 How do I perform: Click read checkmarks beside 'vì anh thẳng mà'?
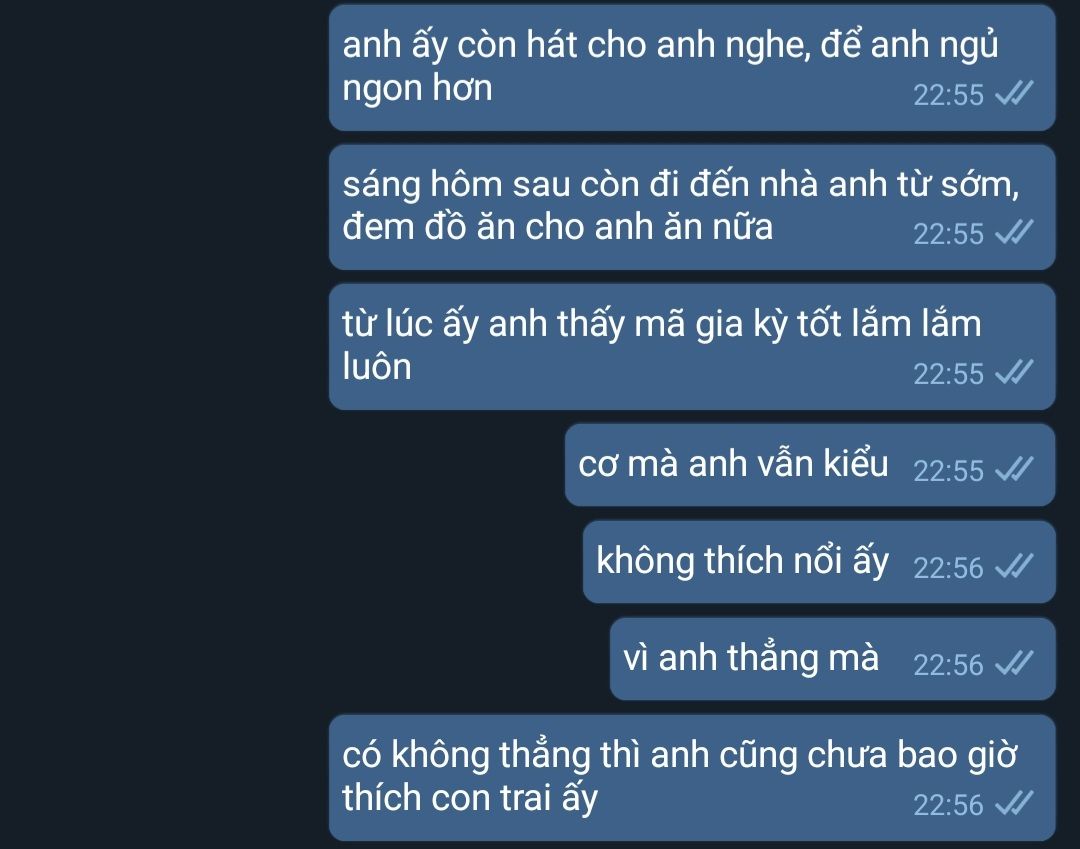coord(1015,663)
